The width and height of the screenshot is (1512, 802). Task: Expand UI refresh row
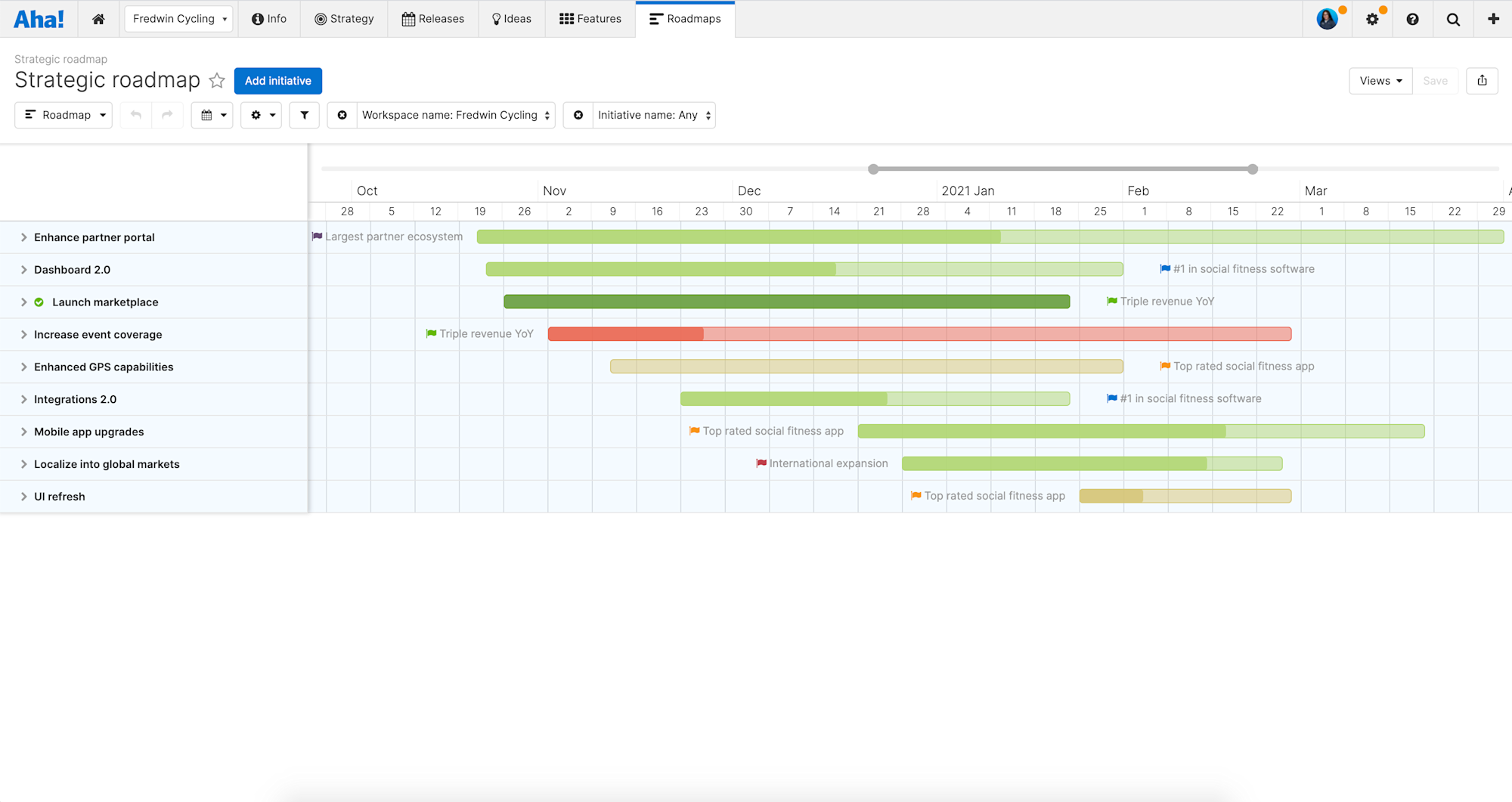[24, 497]
